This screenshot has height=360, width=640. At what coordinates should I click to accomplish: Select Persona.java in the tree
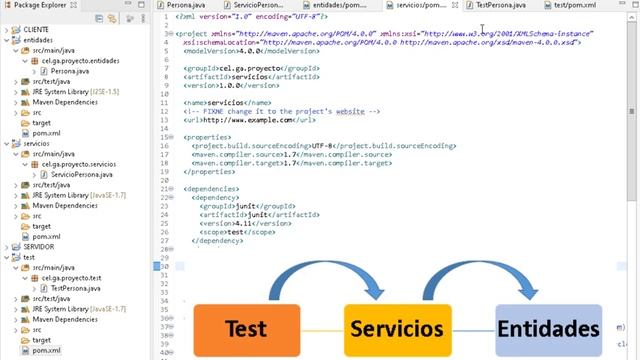pos(70,71)
